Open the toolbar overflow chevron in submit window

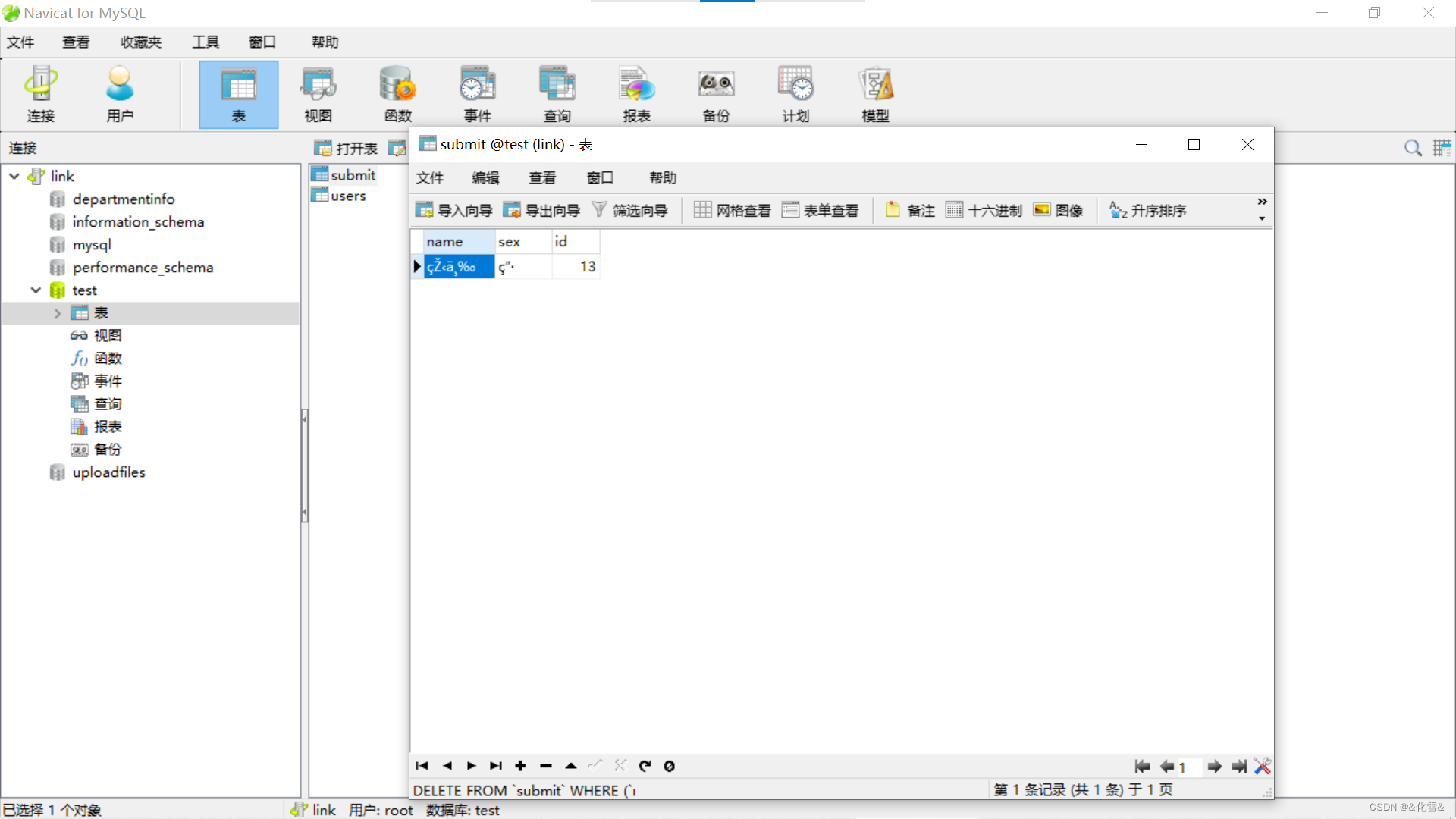pyautogui.click(x=1262, y=202)
